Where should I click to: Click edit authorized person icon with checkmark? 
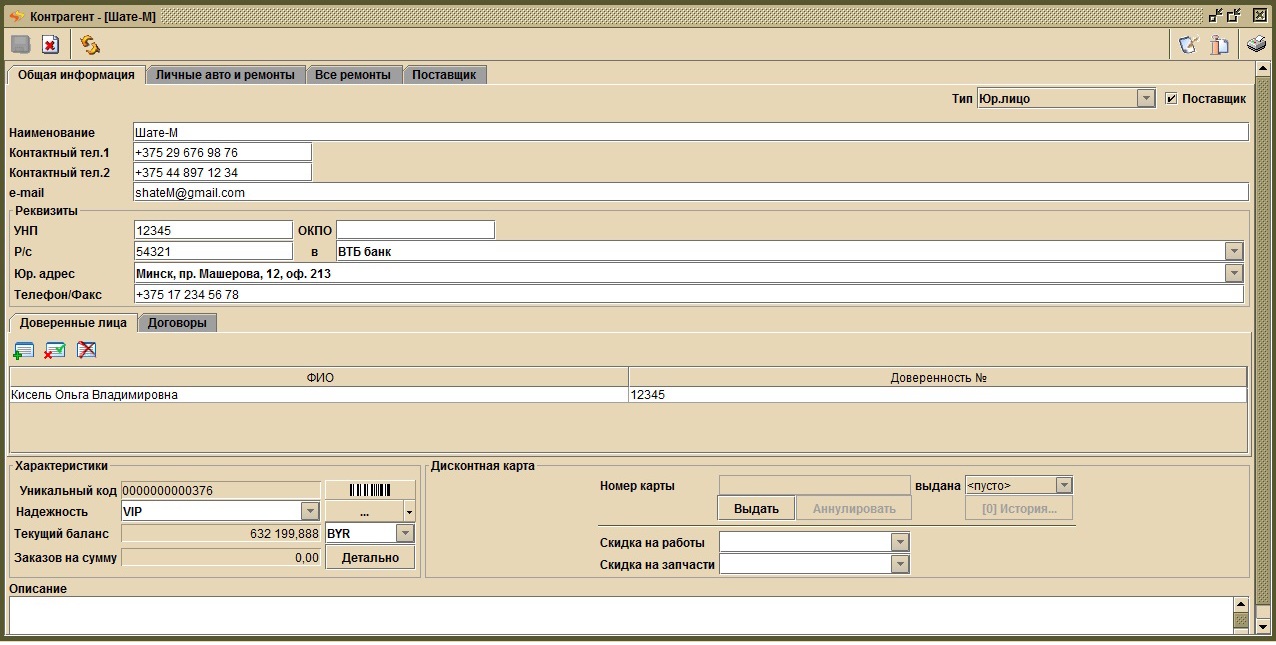click(x=55, y=350)
